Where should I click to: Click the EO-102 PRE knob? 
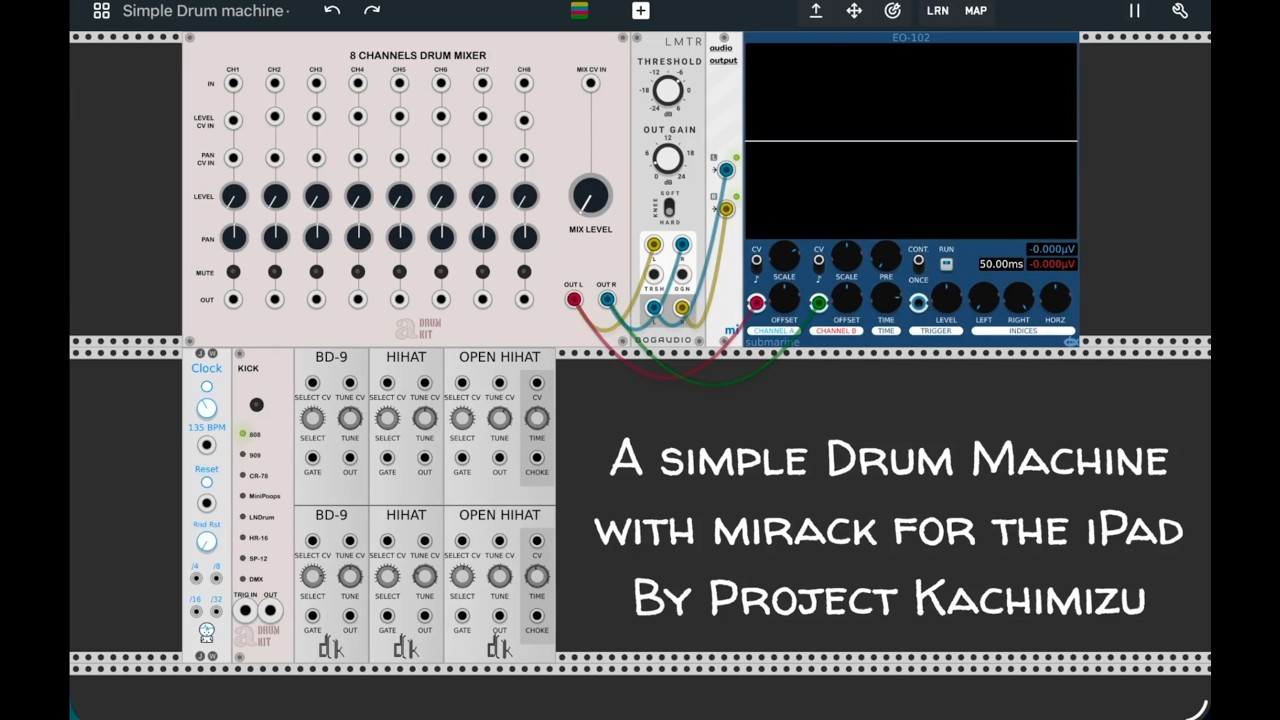coord(886,257)
